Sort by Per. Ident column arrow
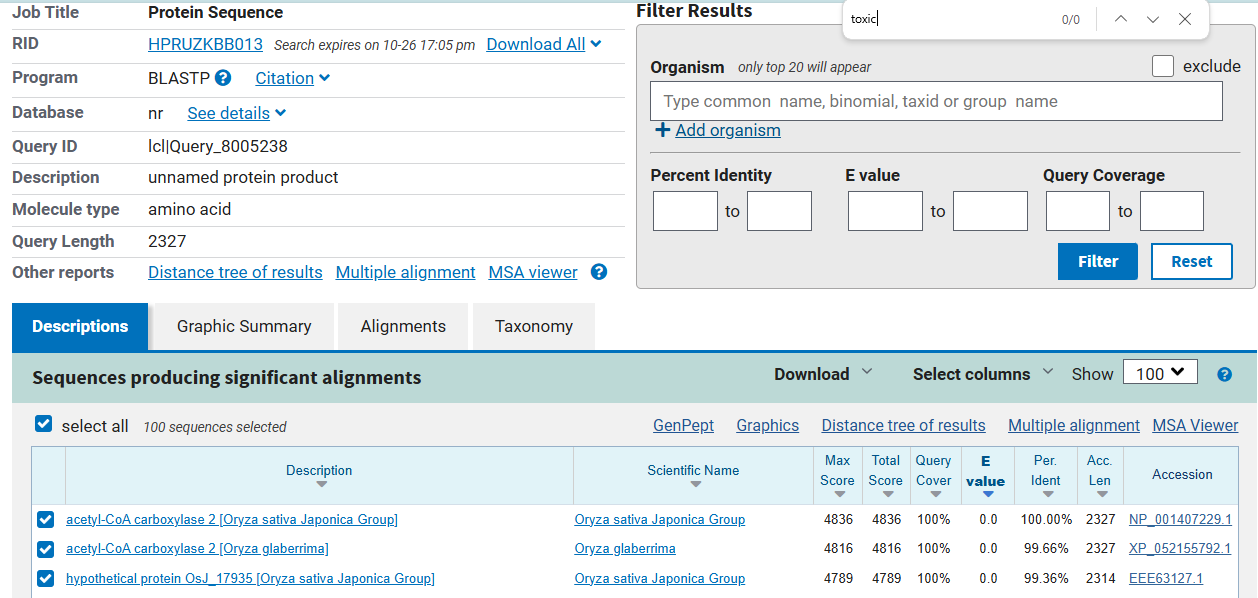This screenshot has width=1258, height=598. coord(1045,494)
